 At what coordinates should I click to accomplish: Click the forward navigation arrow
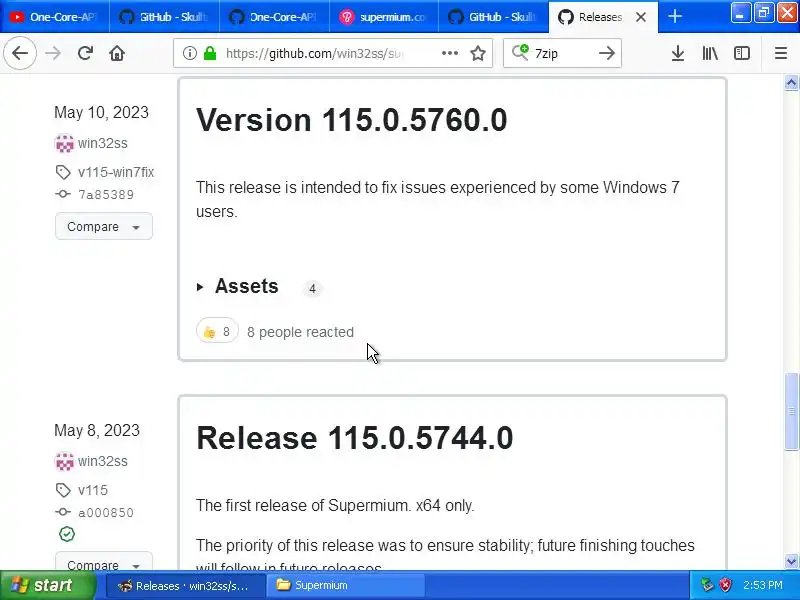53,53
